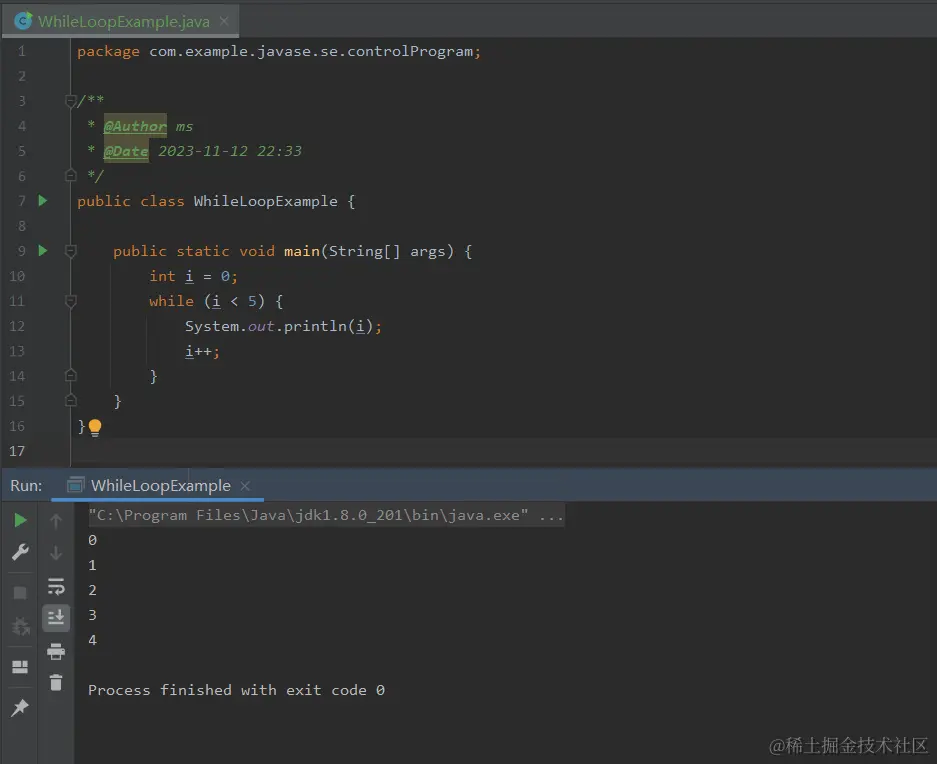Click the @Author tag in comment
The height and width of the screenshot is (764, 937).
tap(135, 126)
